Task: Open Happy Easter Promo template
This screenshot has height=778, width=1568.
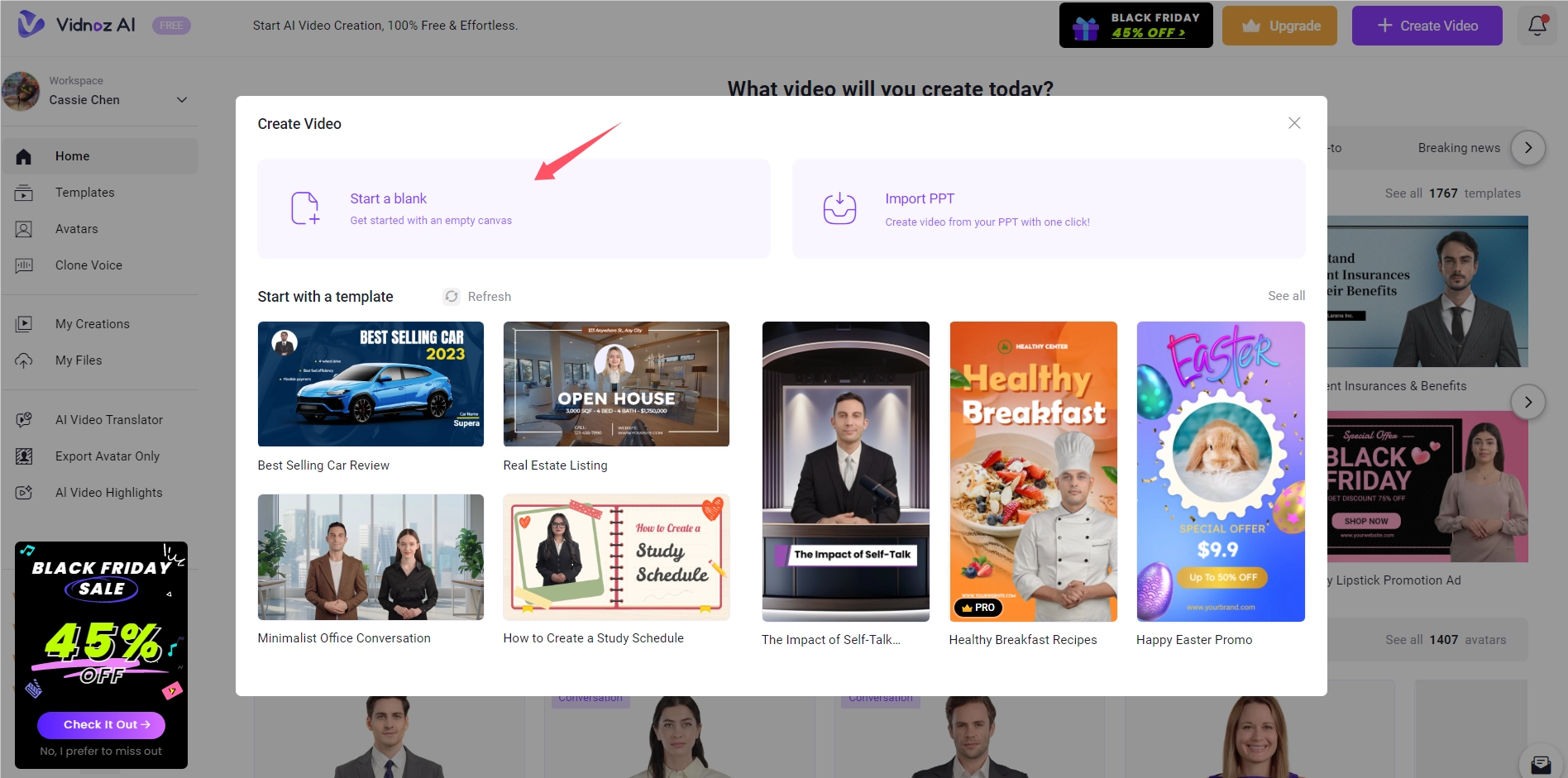Action: coord(1221,471)
